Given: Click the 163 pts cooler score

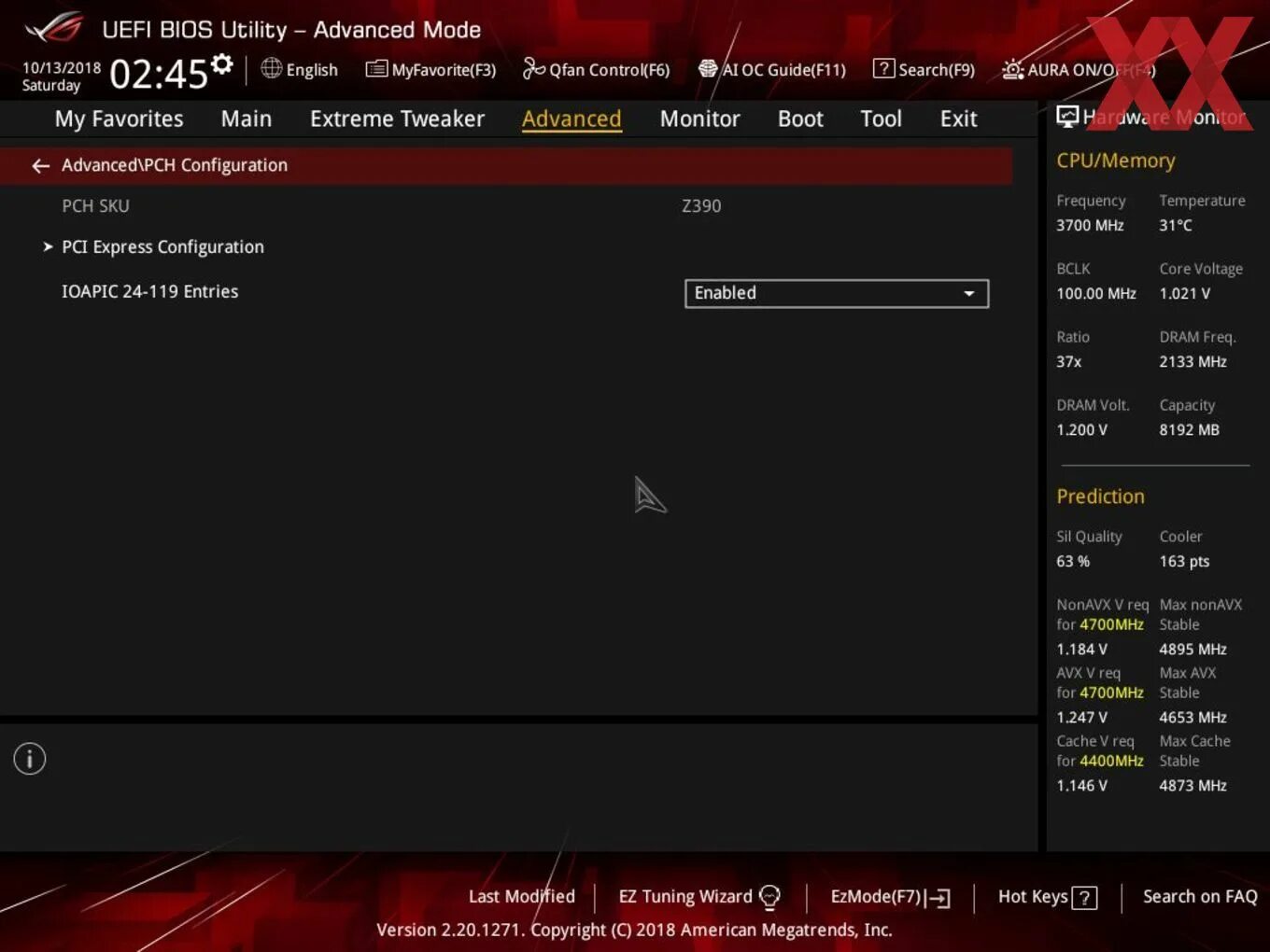Looking at the screenshot, I should click(x=1184, y=561).
